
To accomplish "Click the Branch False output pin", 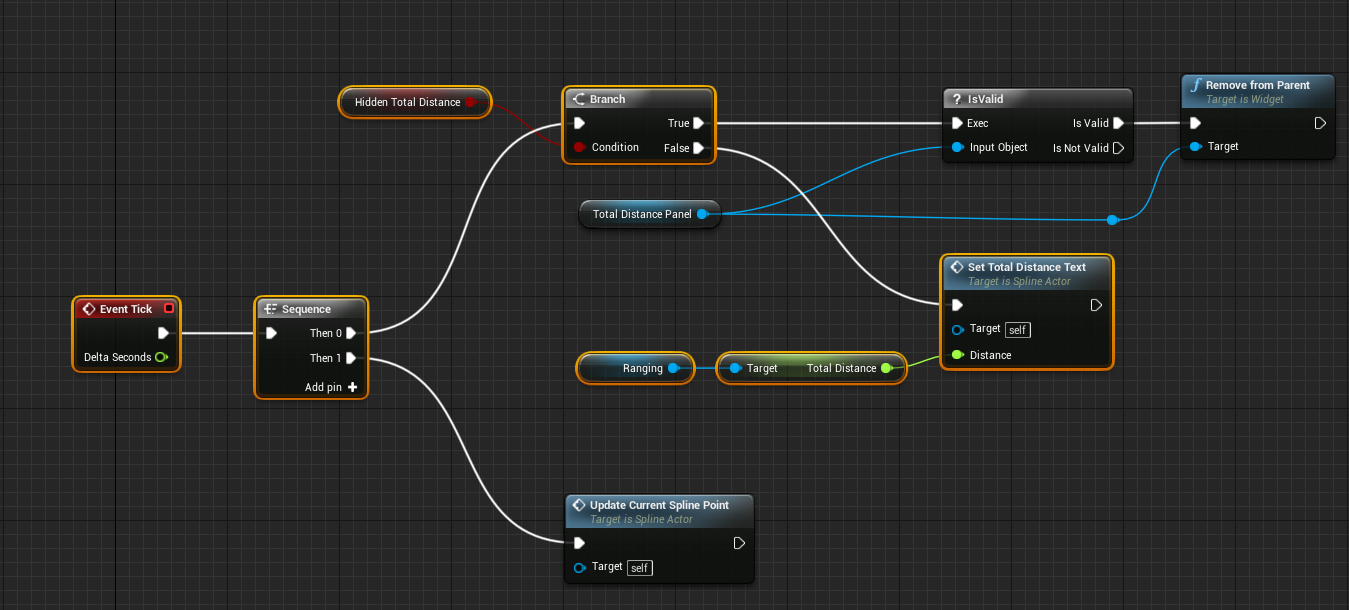I will (698, 148).
